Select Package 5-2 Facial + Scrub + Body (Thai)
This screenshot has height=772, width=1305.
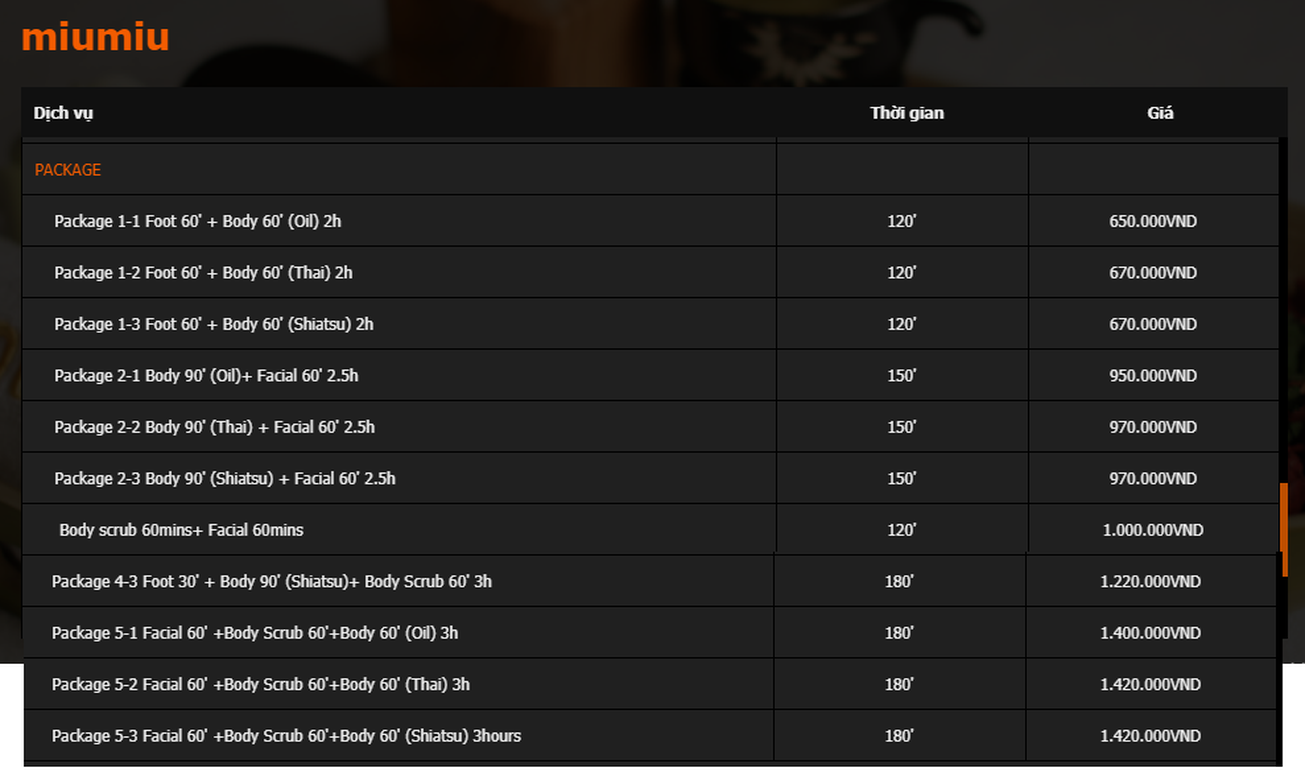point(649,684)
